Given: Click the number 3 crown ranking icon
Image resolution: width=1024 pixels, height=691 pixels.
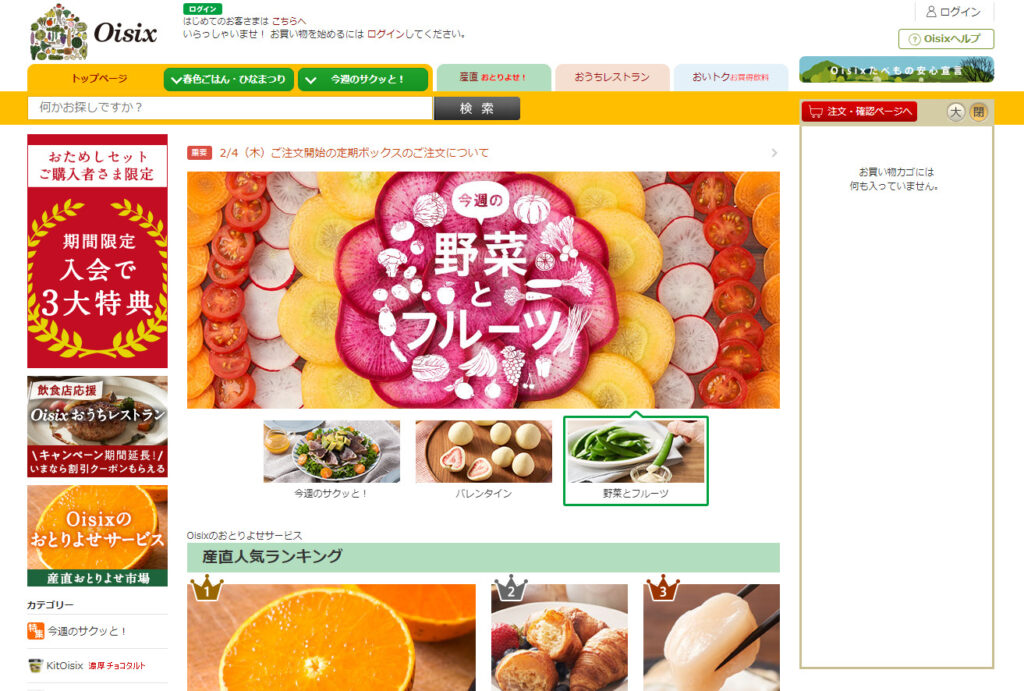Looking at the screenshot, I should point(662,588).
